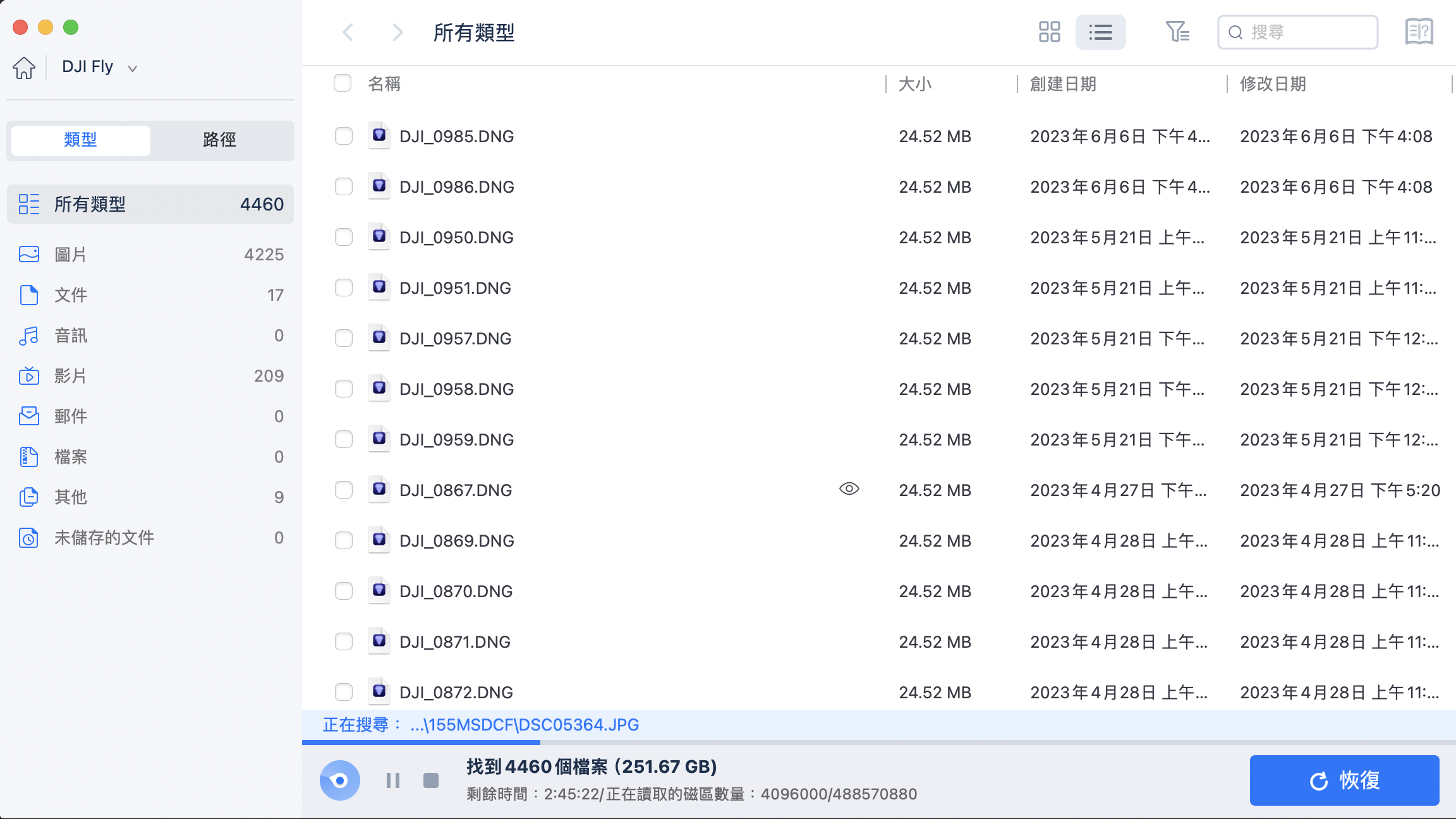Navigate forward with right chevron
This screenshot has height=819, width=1456.
pyautogui.click(x=397, y=32)
